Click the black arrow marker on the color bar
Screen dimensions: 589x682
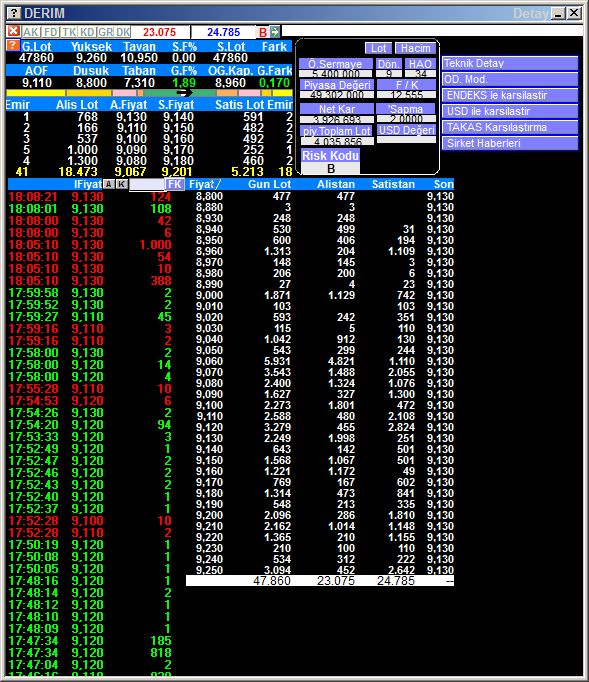coord(184,93)
